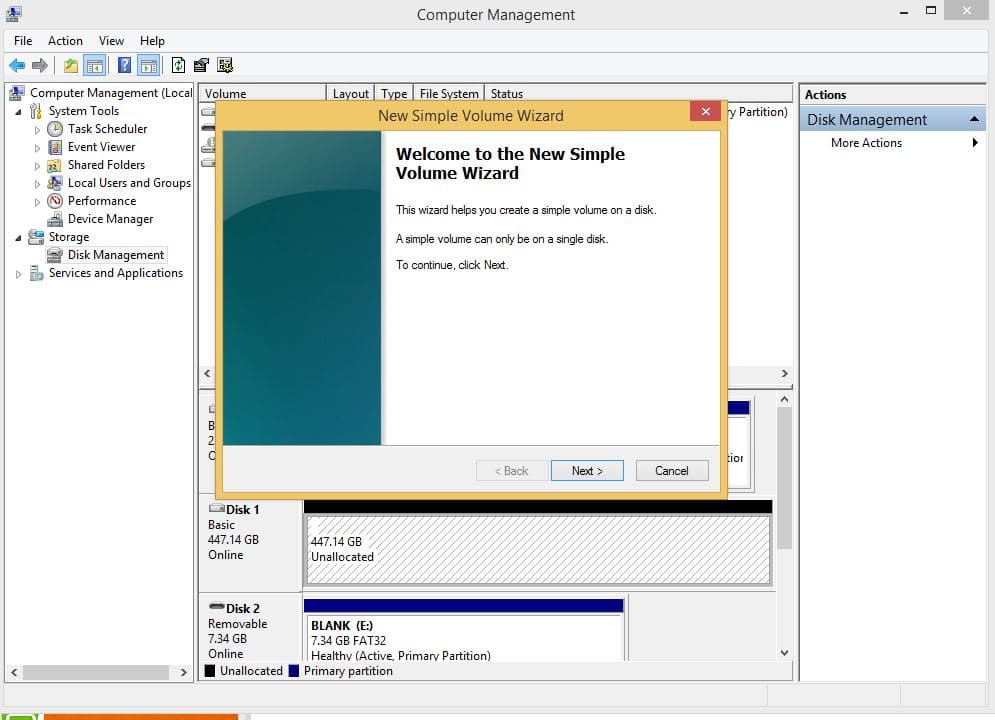
Task: Click the Shared Folders icon
Action: pyautogui.click(x=55, y=165)
